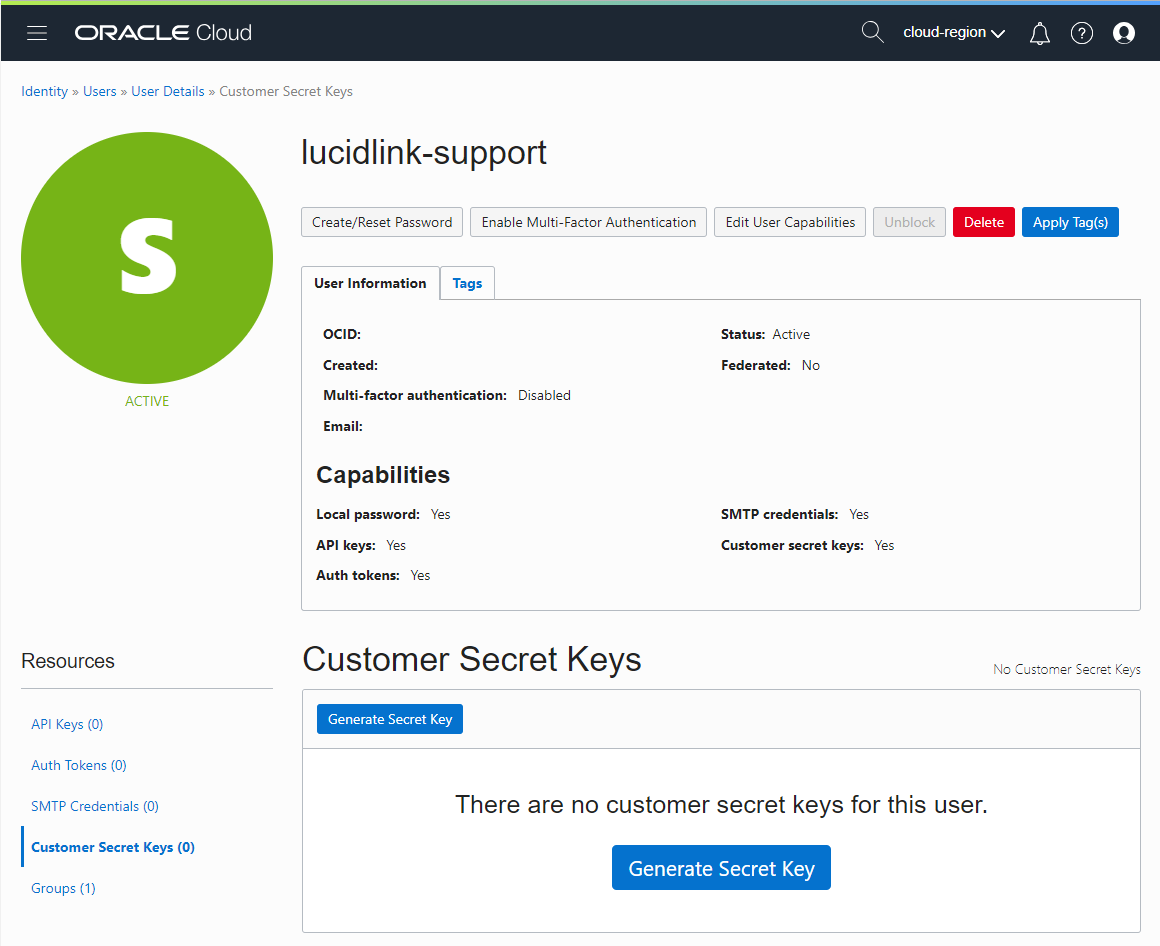Click the Customer Secret Keys section heading

click(472, 659)
